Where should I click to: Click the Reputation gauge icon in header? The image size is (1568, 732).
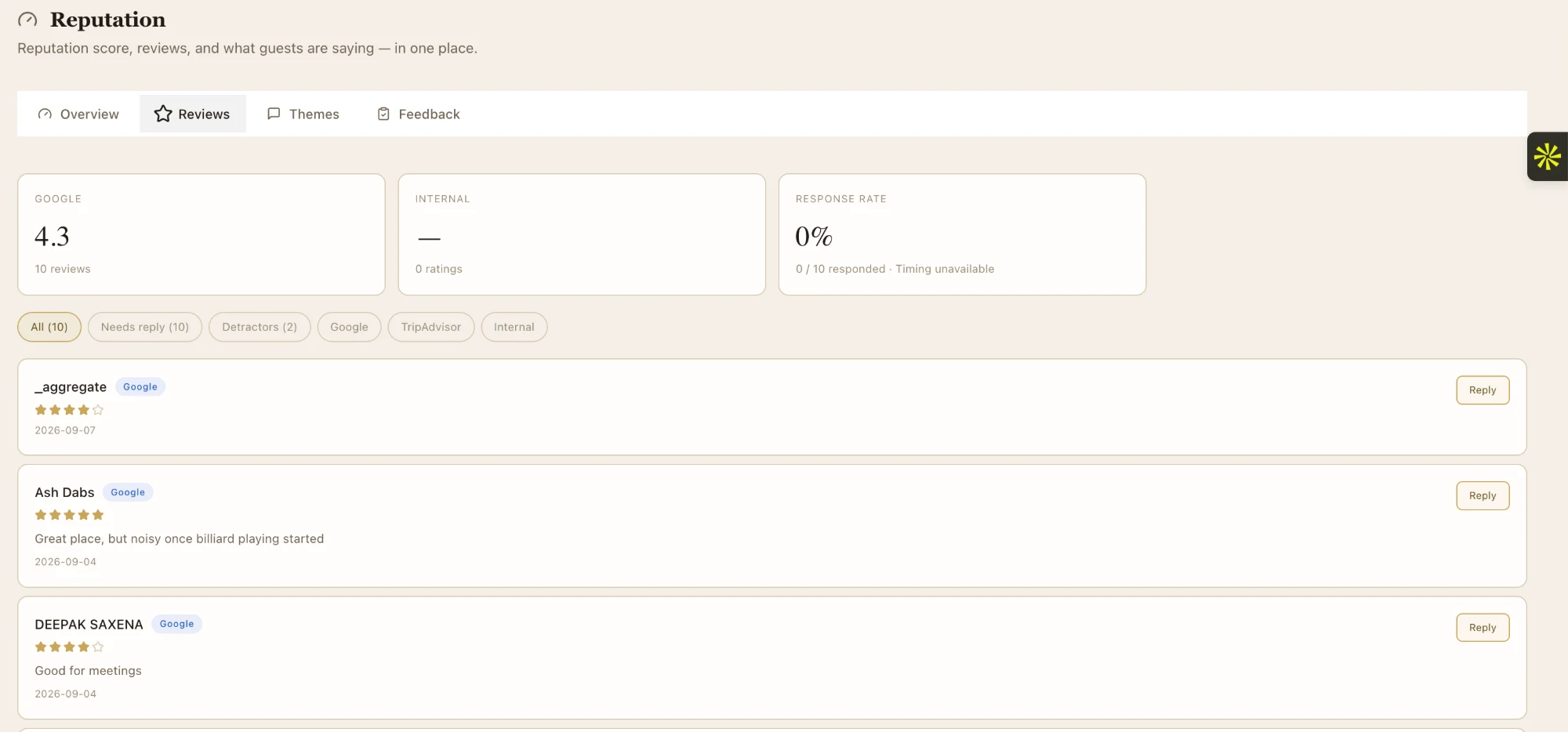27,20
